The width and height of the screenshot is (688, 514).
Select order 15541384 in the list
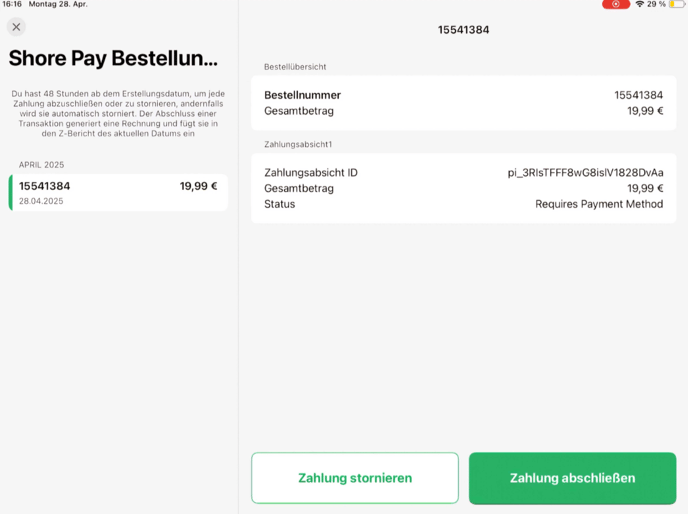click(118, 193)
